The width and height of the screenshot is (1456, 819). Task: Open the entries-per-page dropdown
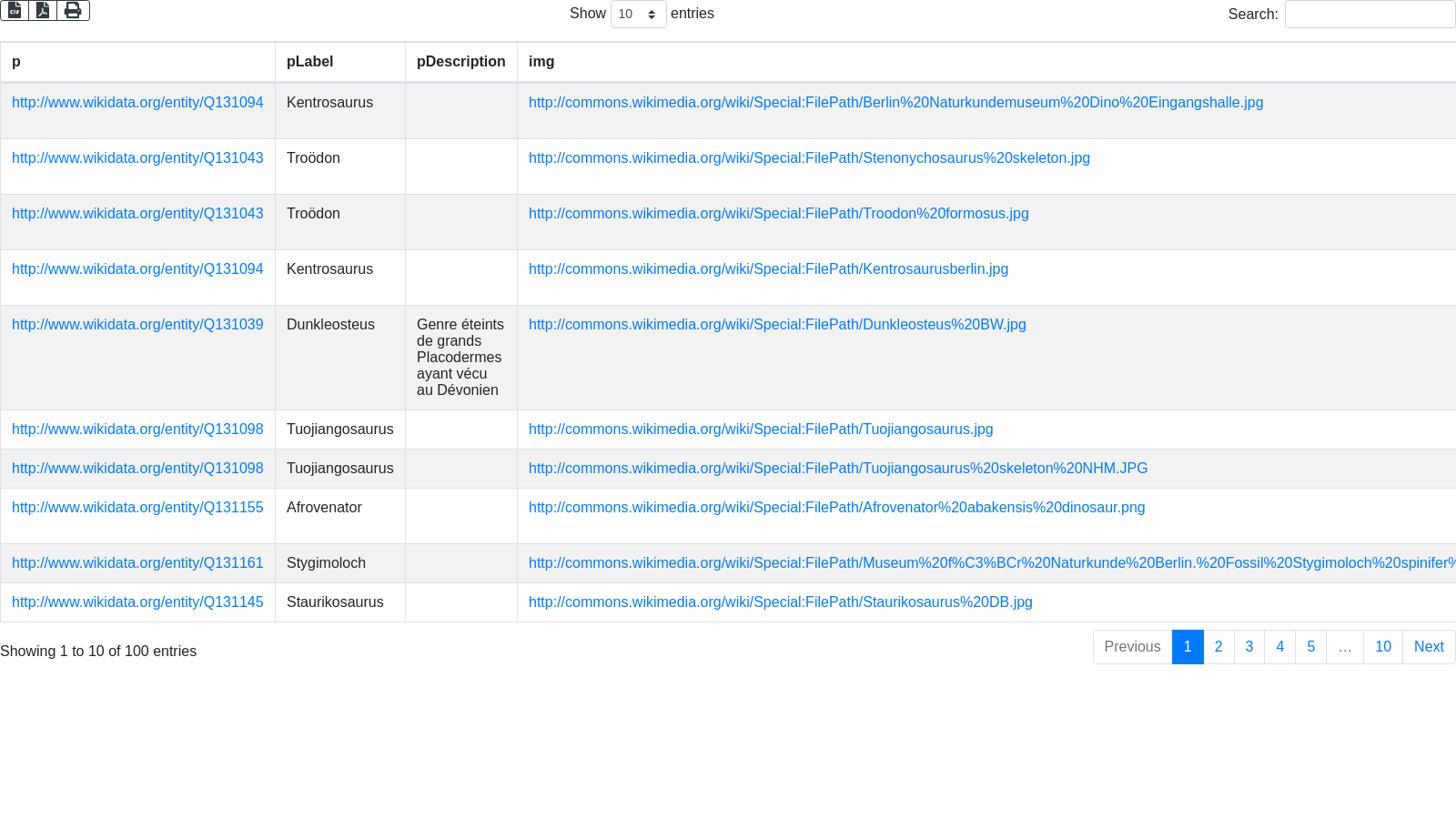(x=638, y=14)
